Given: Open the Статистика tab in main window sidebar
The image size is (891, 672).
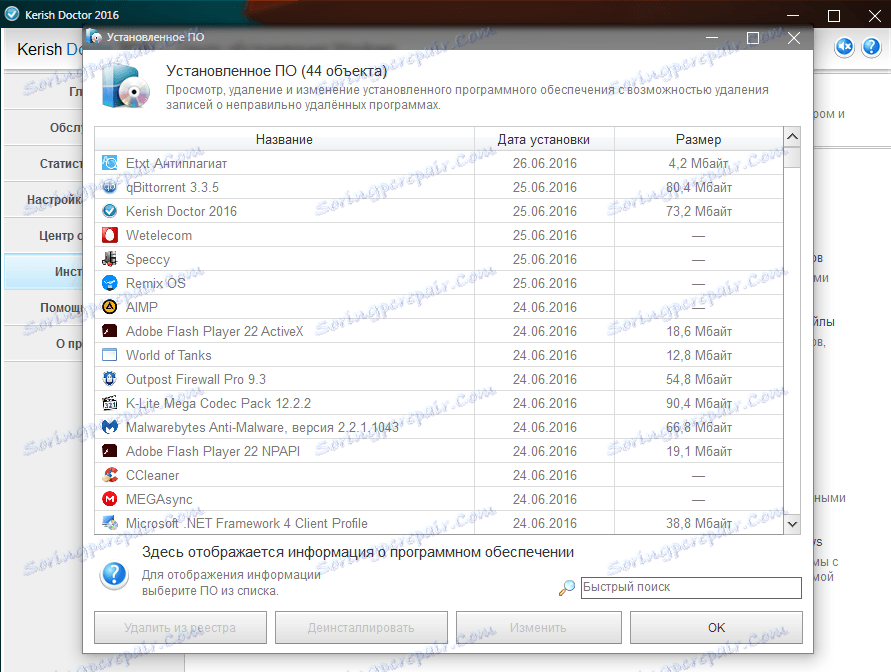Looking at the screenshot, I should coord(44,164).
